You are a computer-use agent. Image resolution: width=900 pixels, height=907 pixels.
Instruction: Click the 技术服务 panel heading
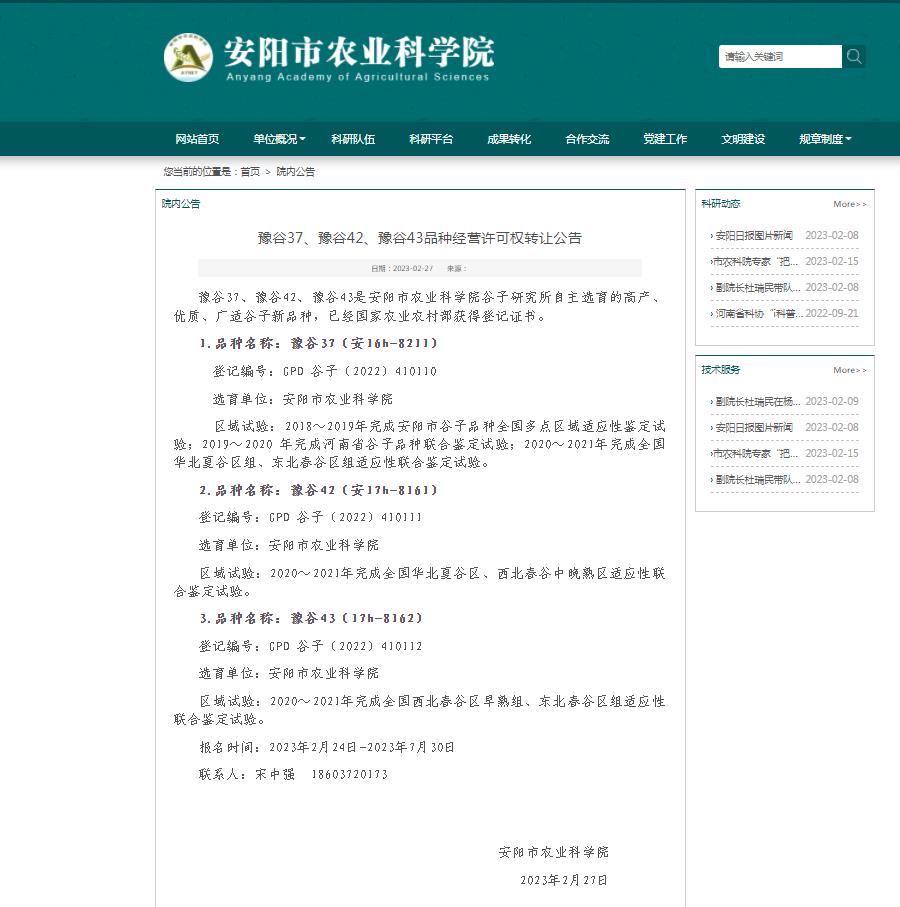721,370
